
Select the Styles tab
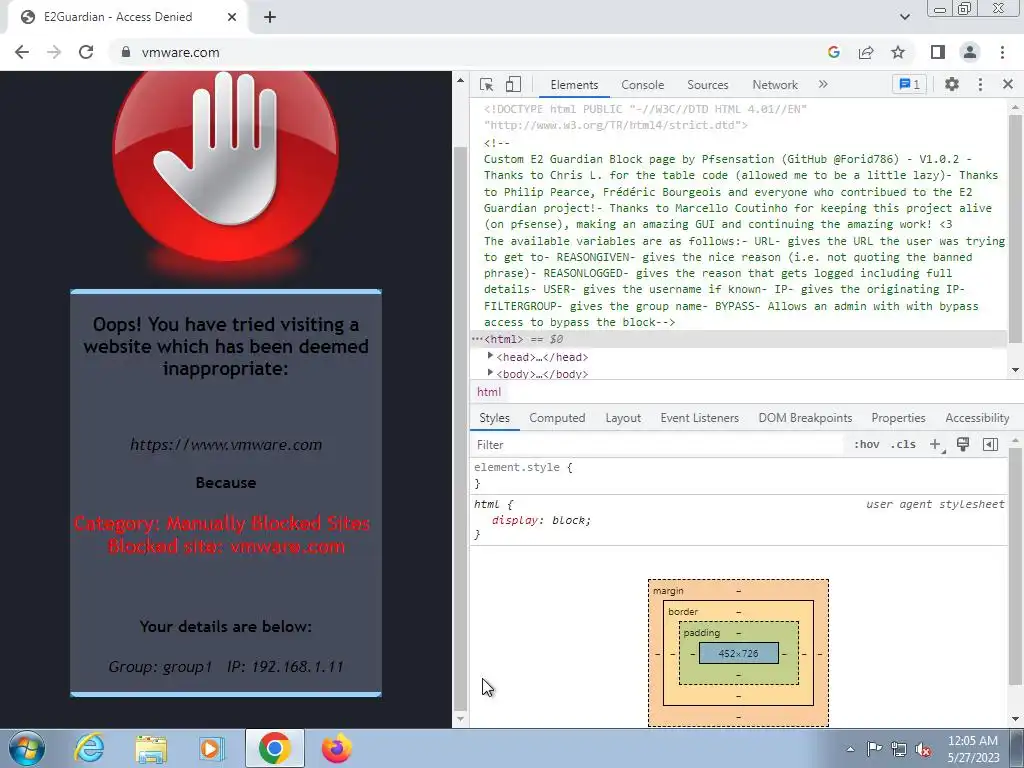(494, 418)
